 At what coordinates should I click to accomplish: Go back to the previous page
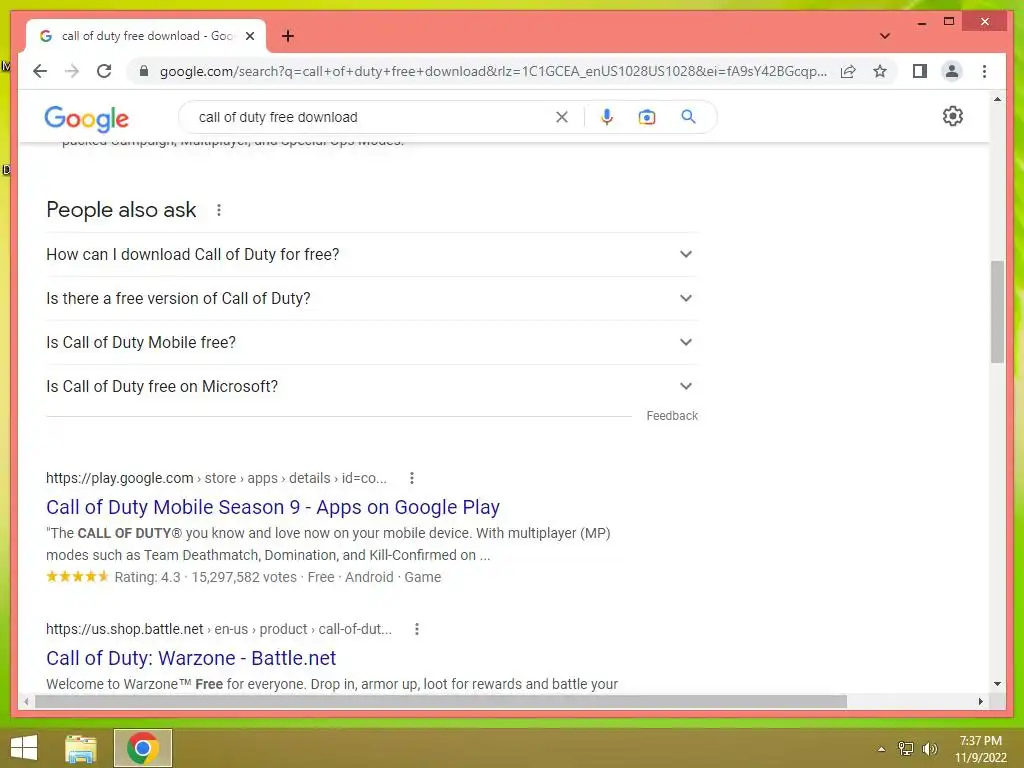pos(40,71)
